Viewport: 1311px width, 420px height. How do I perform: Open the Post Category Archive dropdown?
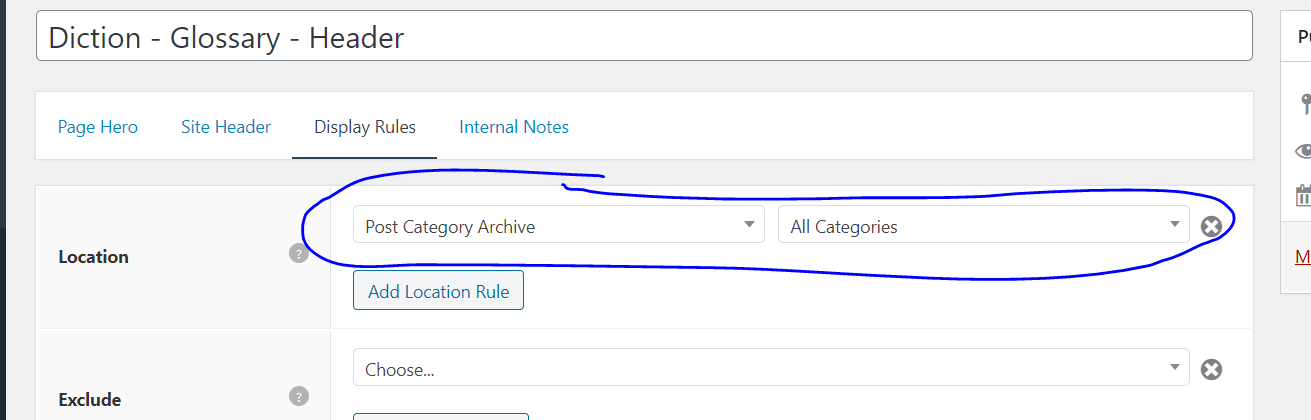(x=559, y=225)
